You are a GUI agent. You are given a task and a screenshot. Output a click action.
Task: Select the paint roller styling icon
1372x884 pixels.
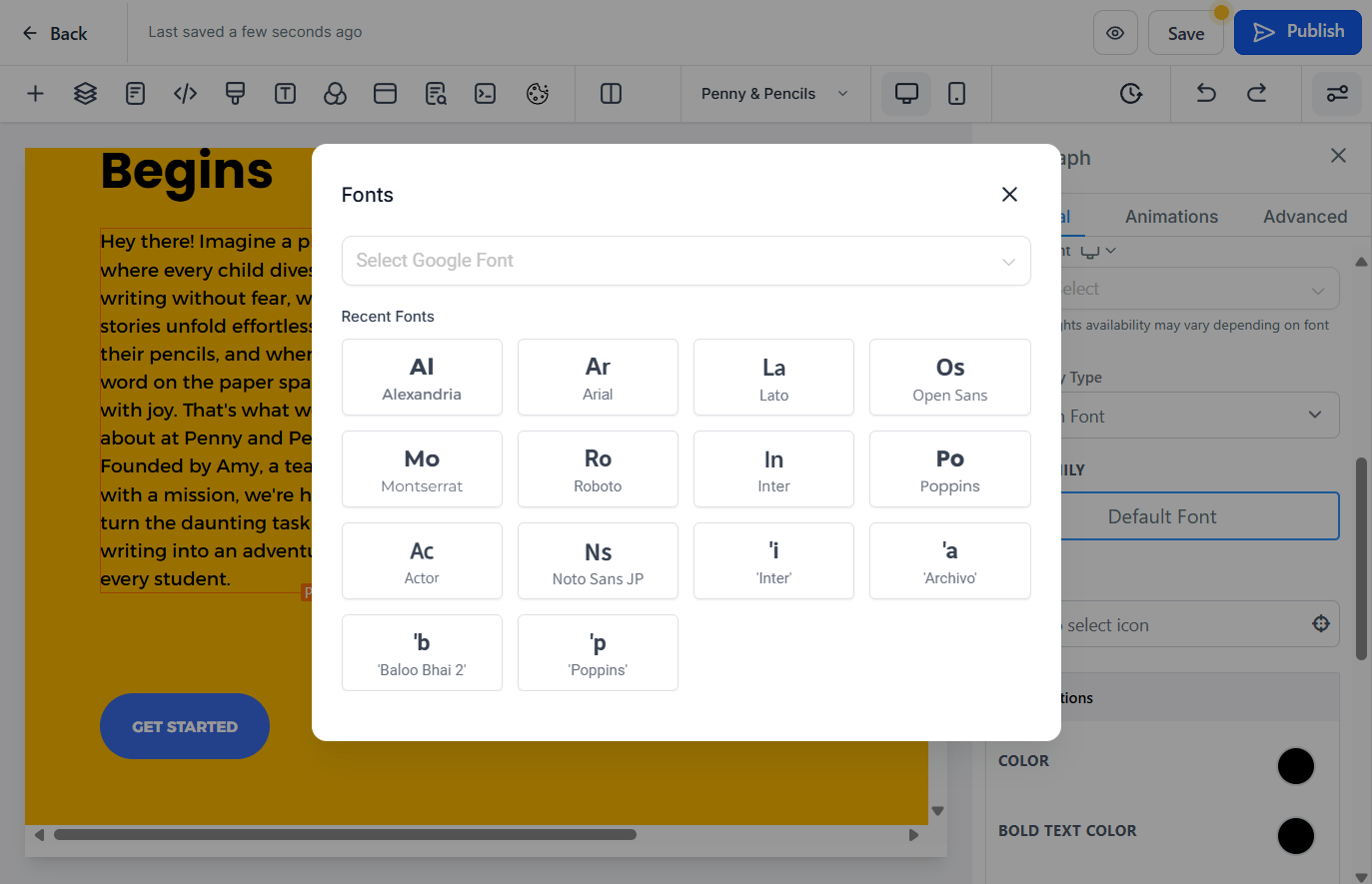(235, 94)
